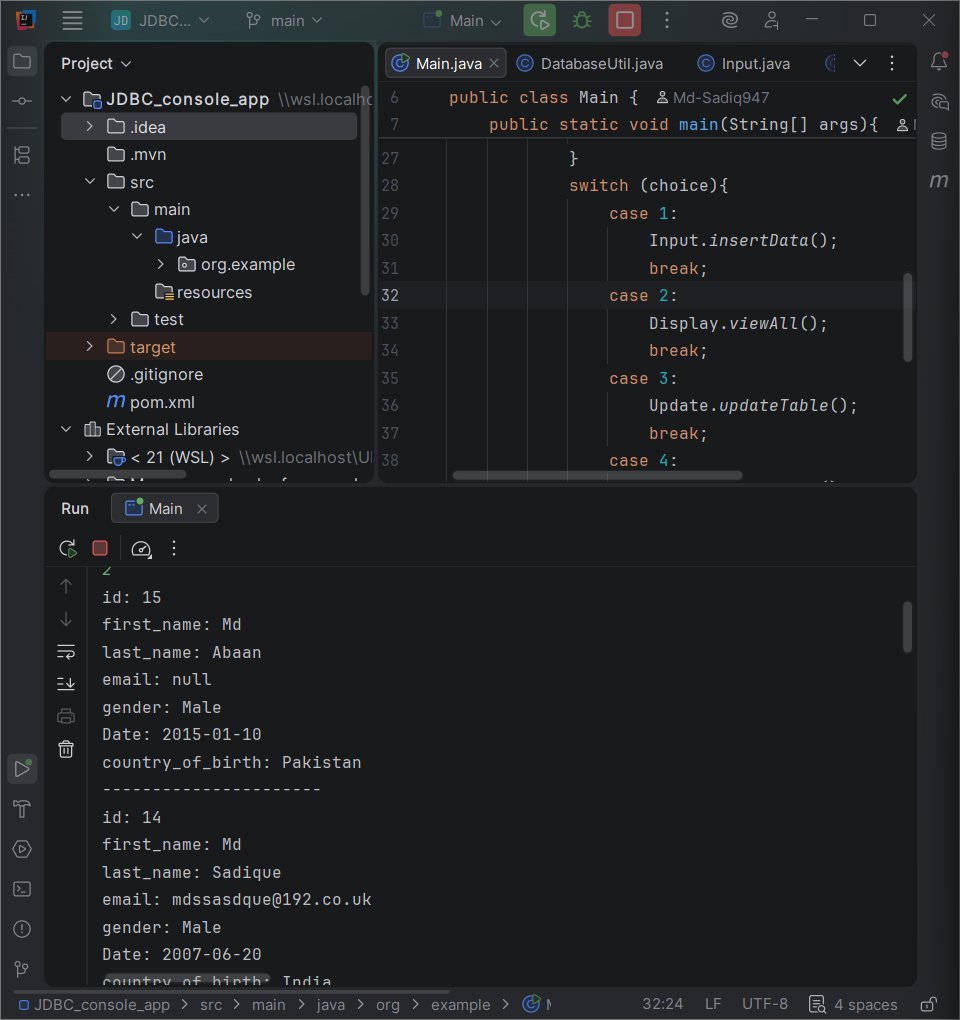
Task: Click the print icon in Run console
Action: pos(66,716)
